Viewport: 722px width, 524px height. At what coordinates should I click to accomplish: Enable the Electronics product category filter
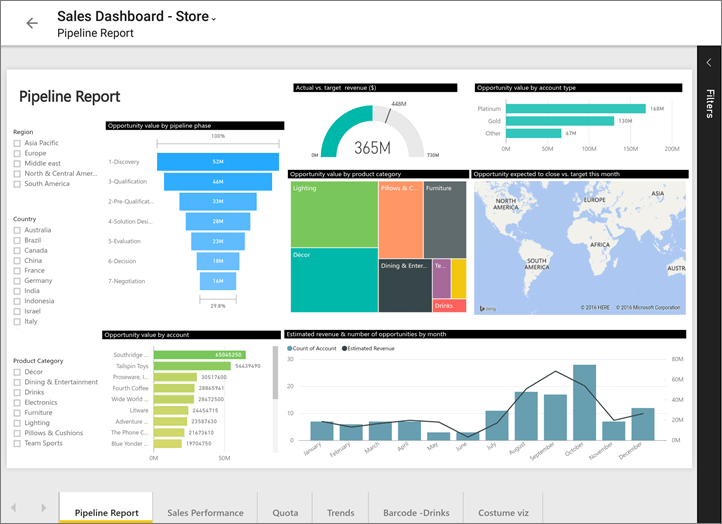coord(17,402)
